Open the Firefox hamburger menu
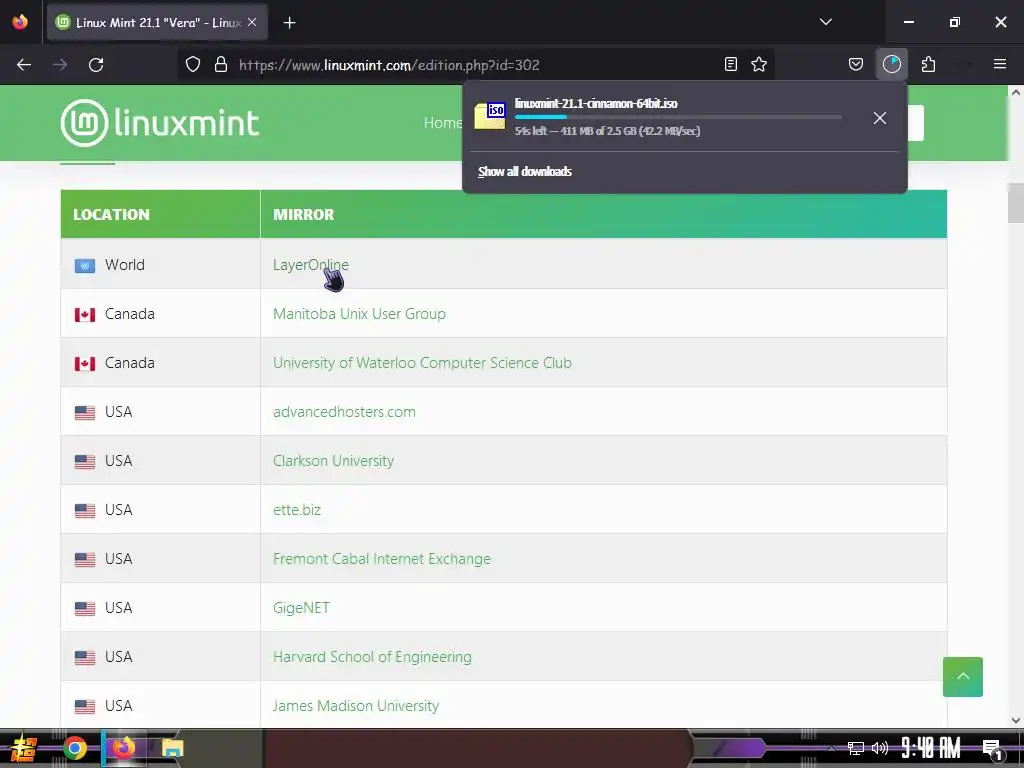 point(999,64)
